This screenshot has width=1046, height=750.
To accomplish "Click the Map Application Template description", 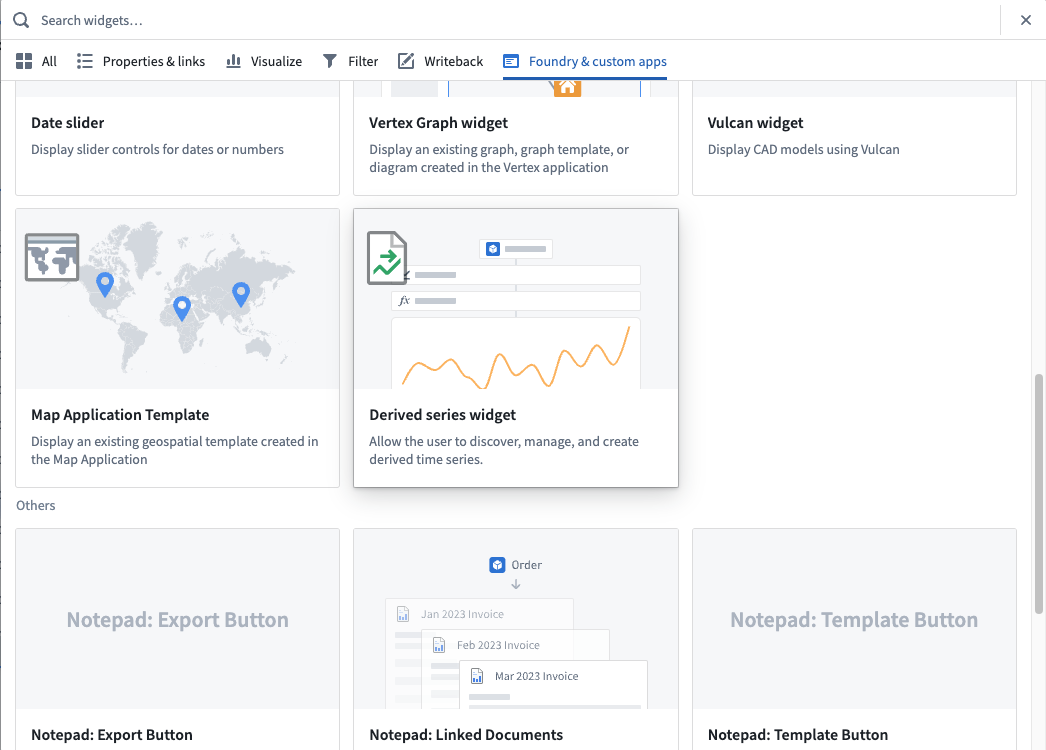I will 175,450.
